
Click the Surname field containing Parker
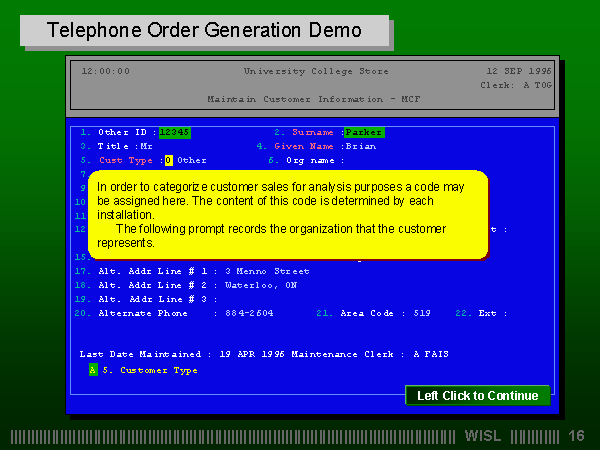pos(364,132)
